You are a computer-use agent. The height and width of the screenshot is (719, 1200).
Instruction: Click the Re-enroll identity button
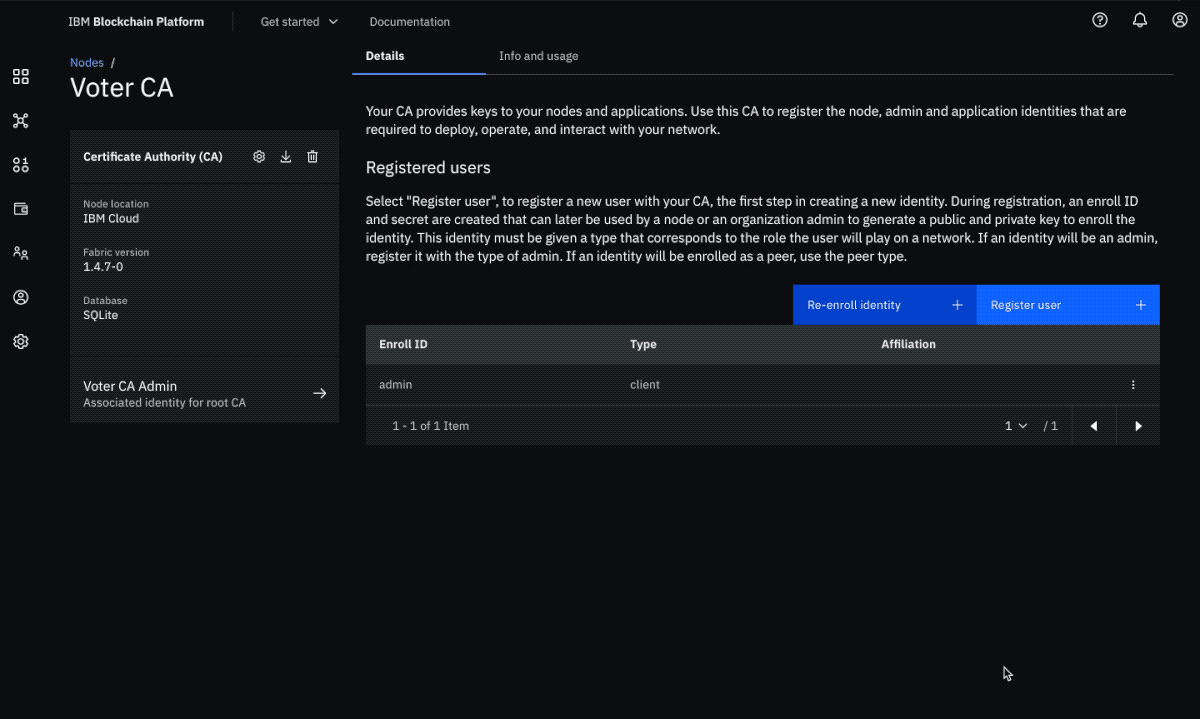point(884,305)
